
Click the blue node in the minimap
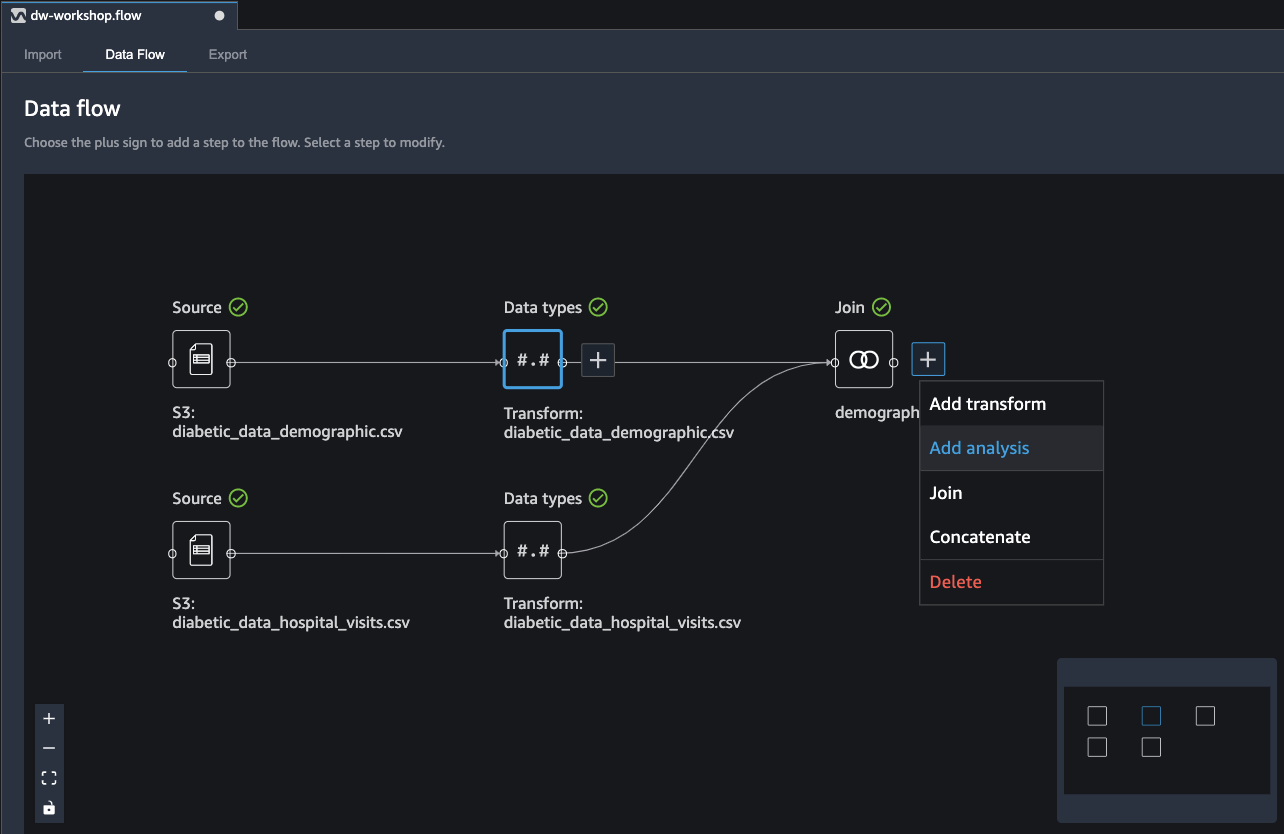pos(1151,716)
